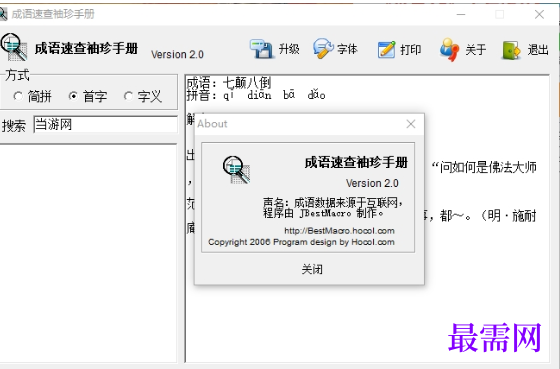The height and width of the screenshot is (369, 560).
Task: Click the 成语速查袖珍手册 title in the About dialog
Action: [x=356, y=163]
